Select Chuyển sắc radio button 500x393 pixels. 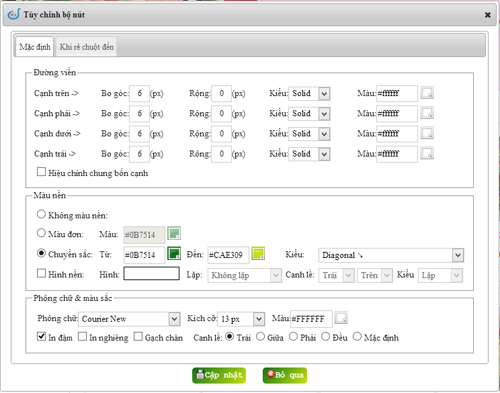pos(41,253)
